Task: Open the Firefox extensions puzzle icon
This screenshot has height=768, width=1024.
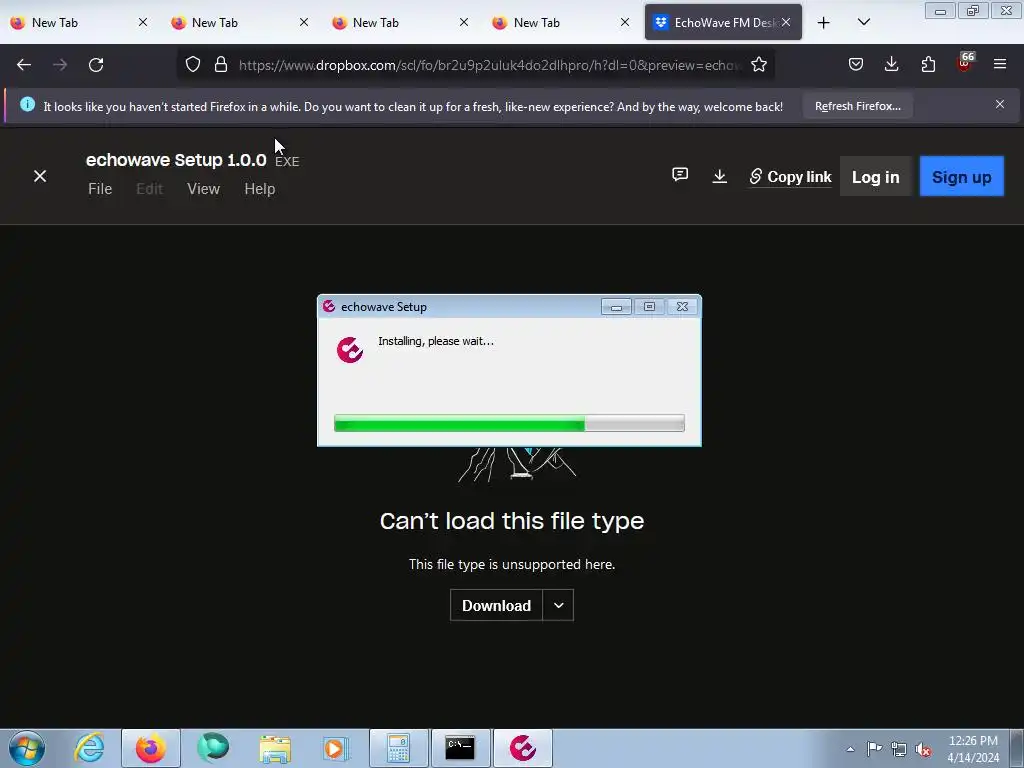Action: pos(928,64)
